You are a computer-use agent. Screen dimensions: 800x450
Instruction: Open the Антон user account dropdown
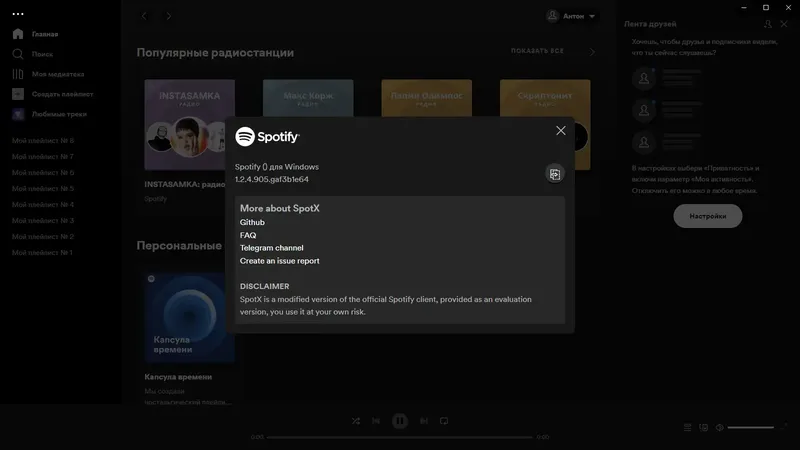coord(570,16)
